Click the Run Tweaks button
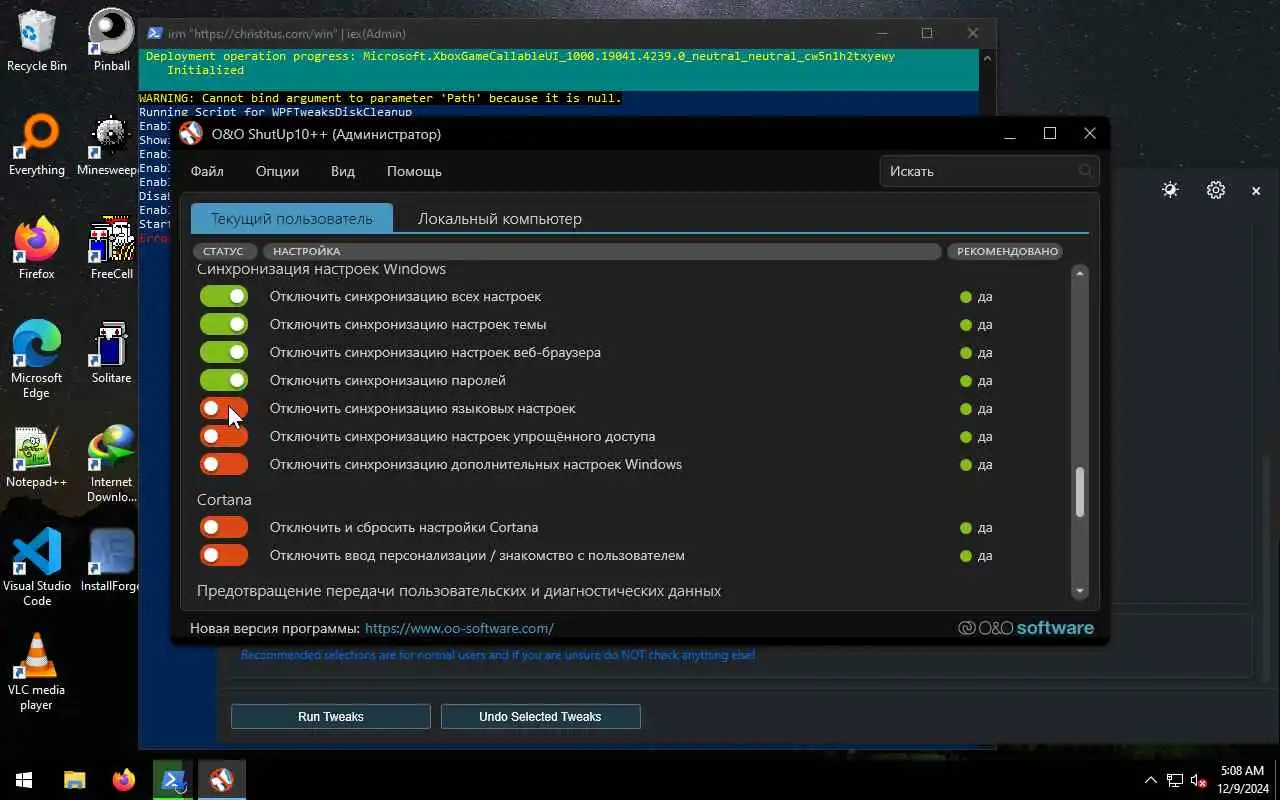 tap(331, 716)
